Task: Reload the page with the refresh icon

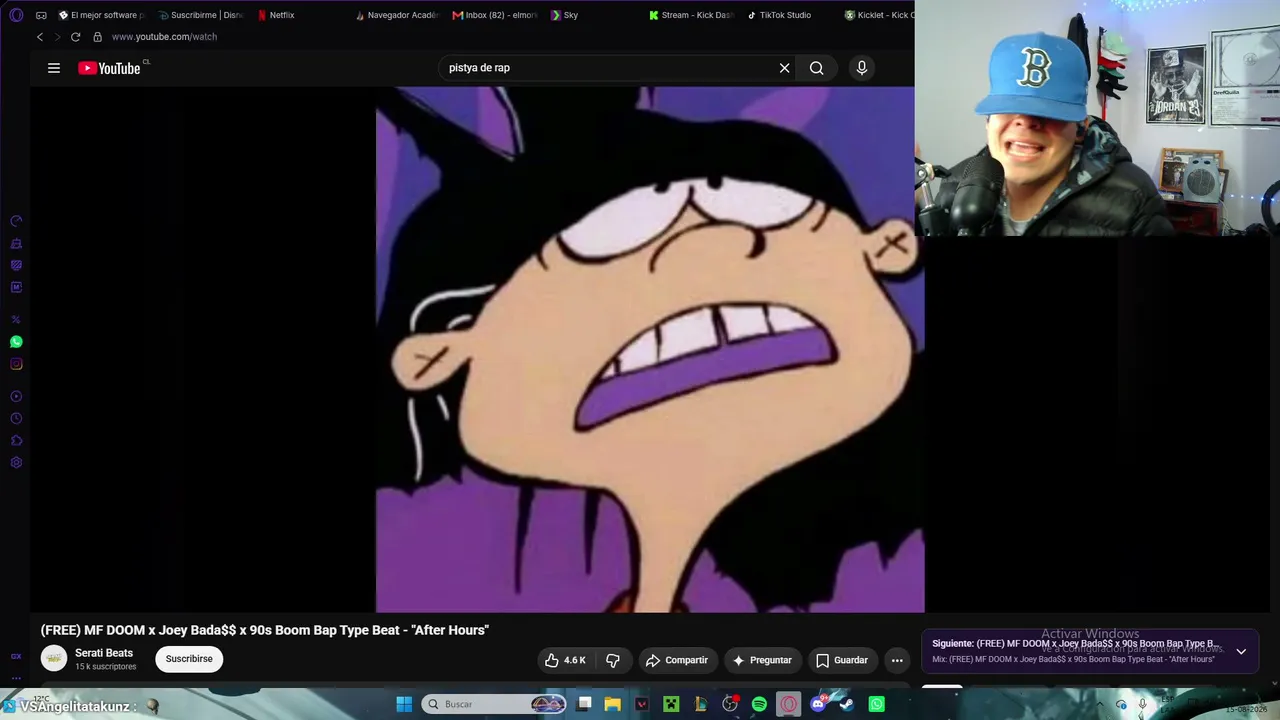Action: [75, 37]
